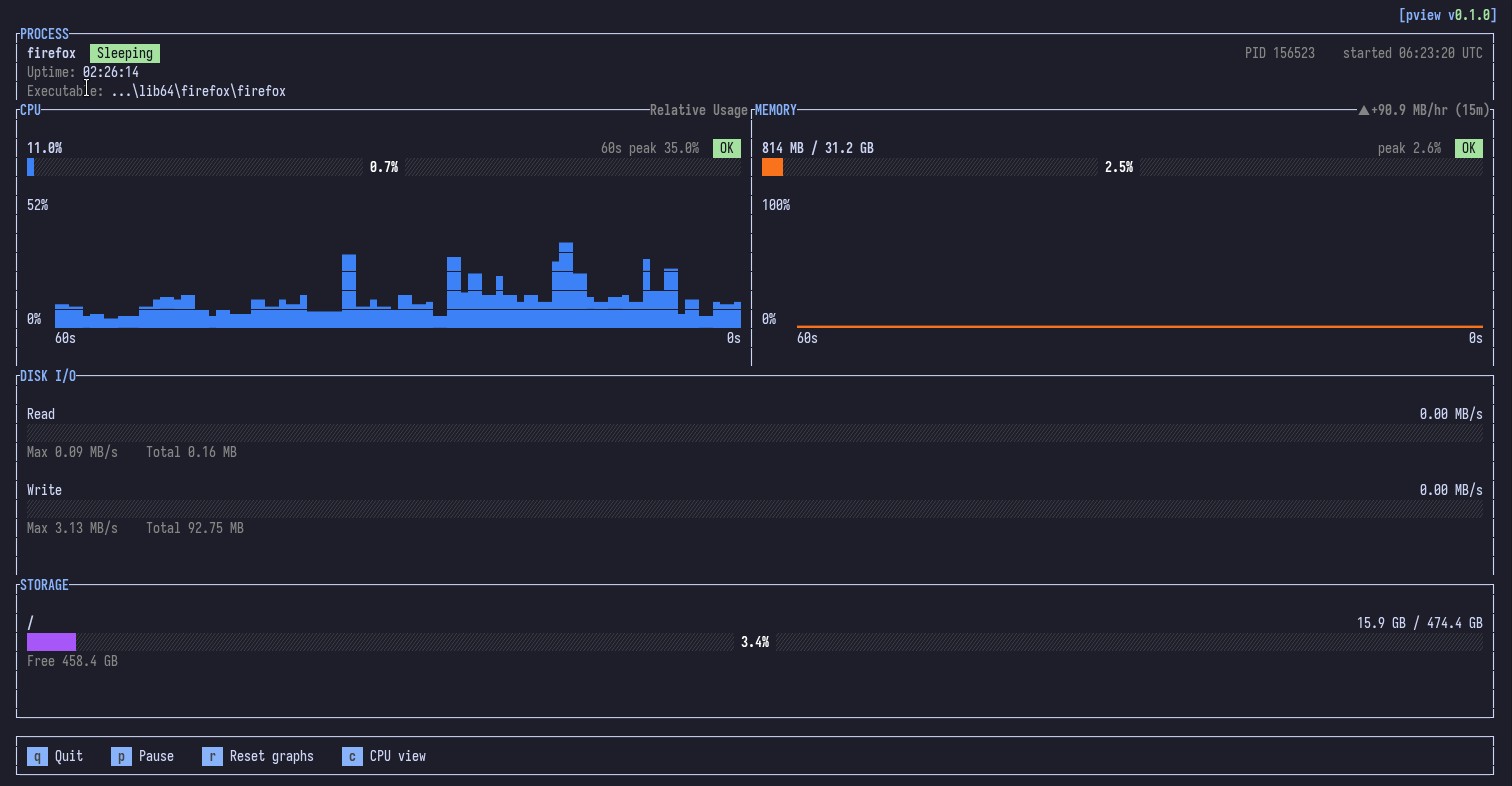Click the +90.9 MB/hr (15m) rate

(x=1430, y=110)
